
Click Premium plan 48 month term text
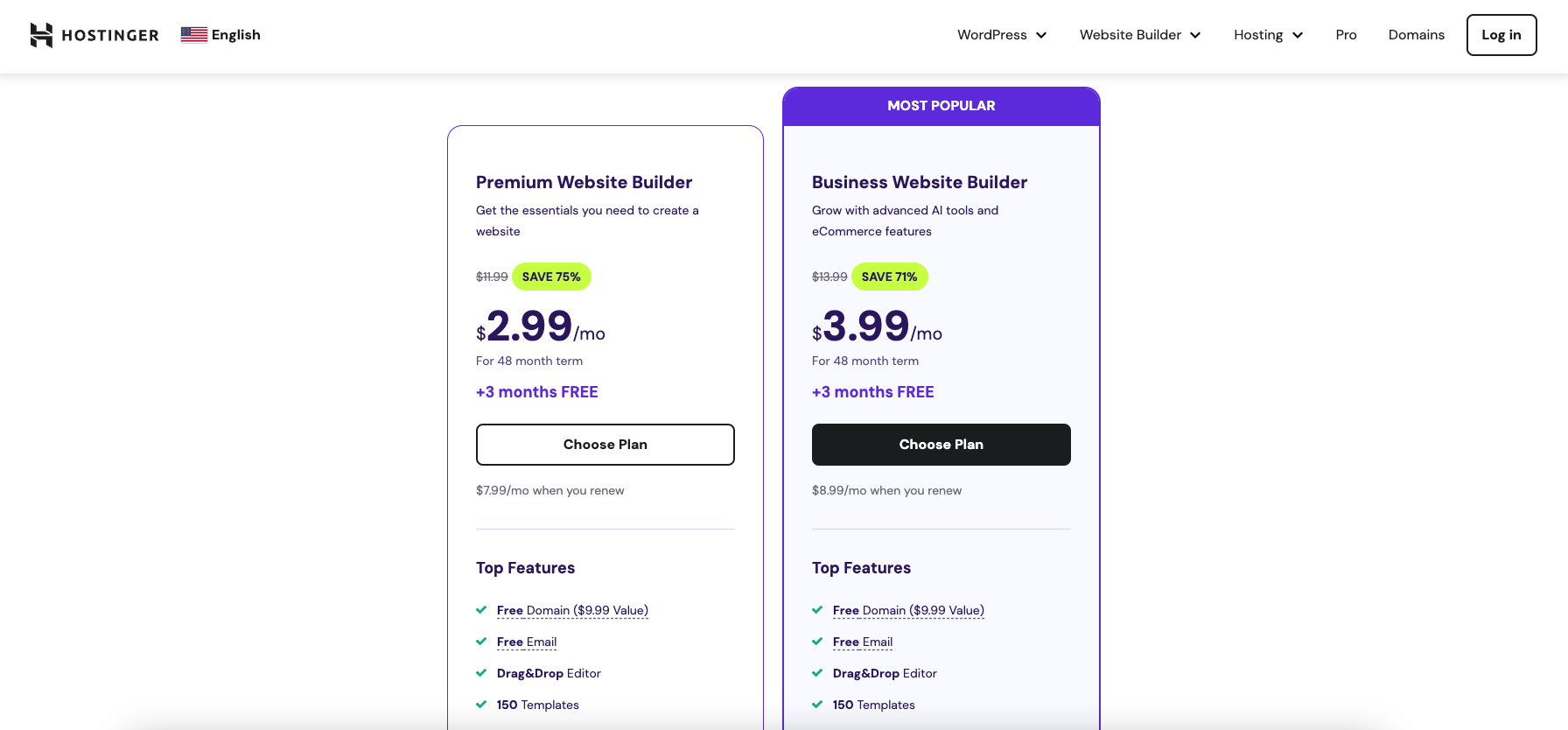pyautogui.click(x=529, y=361)
